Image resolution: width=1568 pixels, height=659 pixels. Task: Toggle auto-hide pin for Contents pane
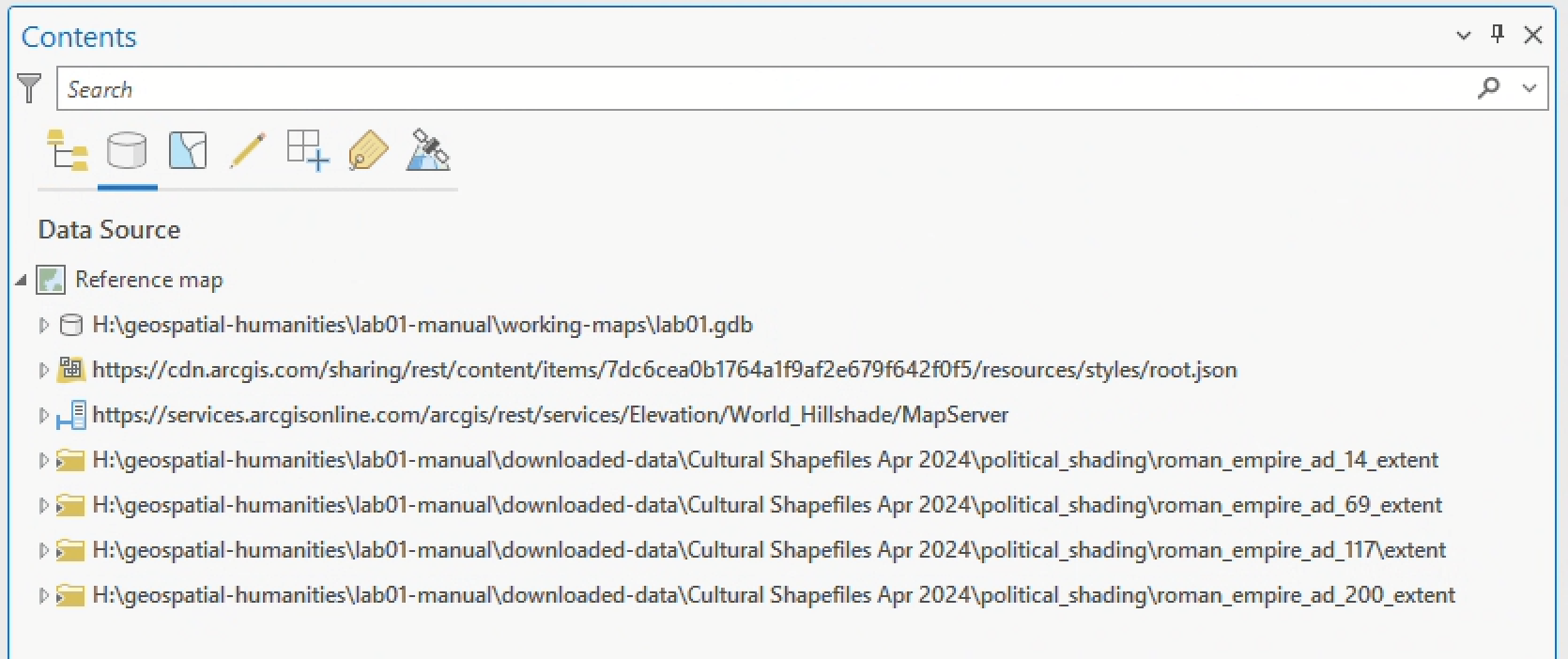point(1498,36)
